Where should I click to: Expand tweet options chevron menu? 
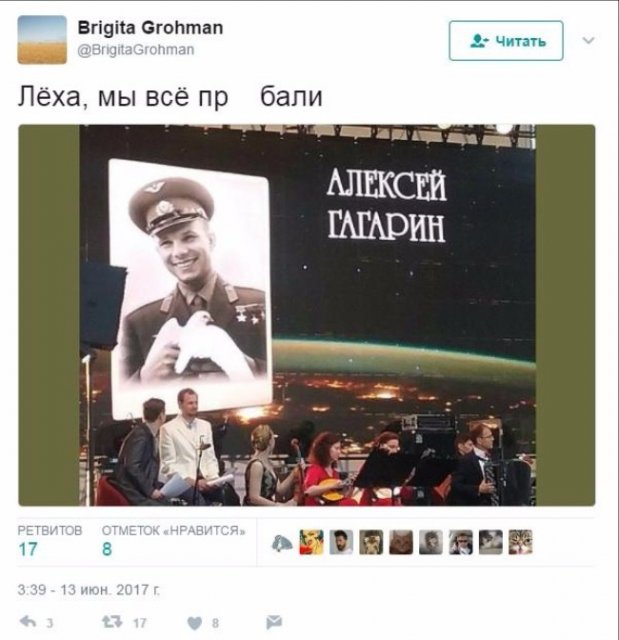(588, 40)
